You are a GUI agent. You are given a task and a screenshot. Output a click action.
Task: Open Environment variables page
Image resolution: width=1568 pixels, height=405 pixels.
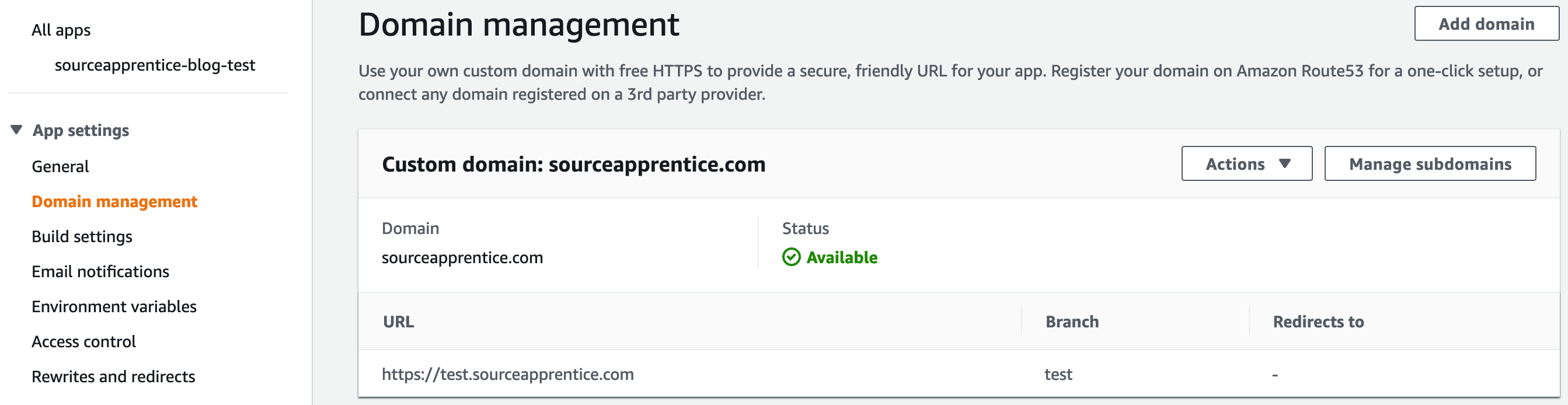pyautogui.click(x=114, y=306)
